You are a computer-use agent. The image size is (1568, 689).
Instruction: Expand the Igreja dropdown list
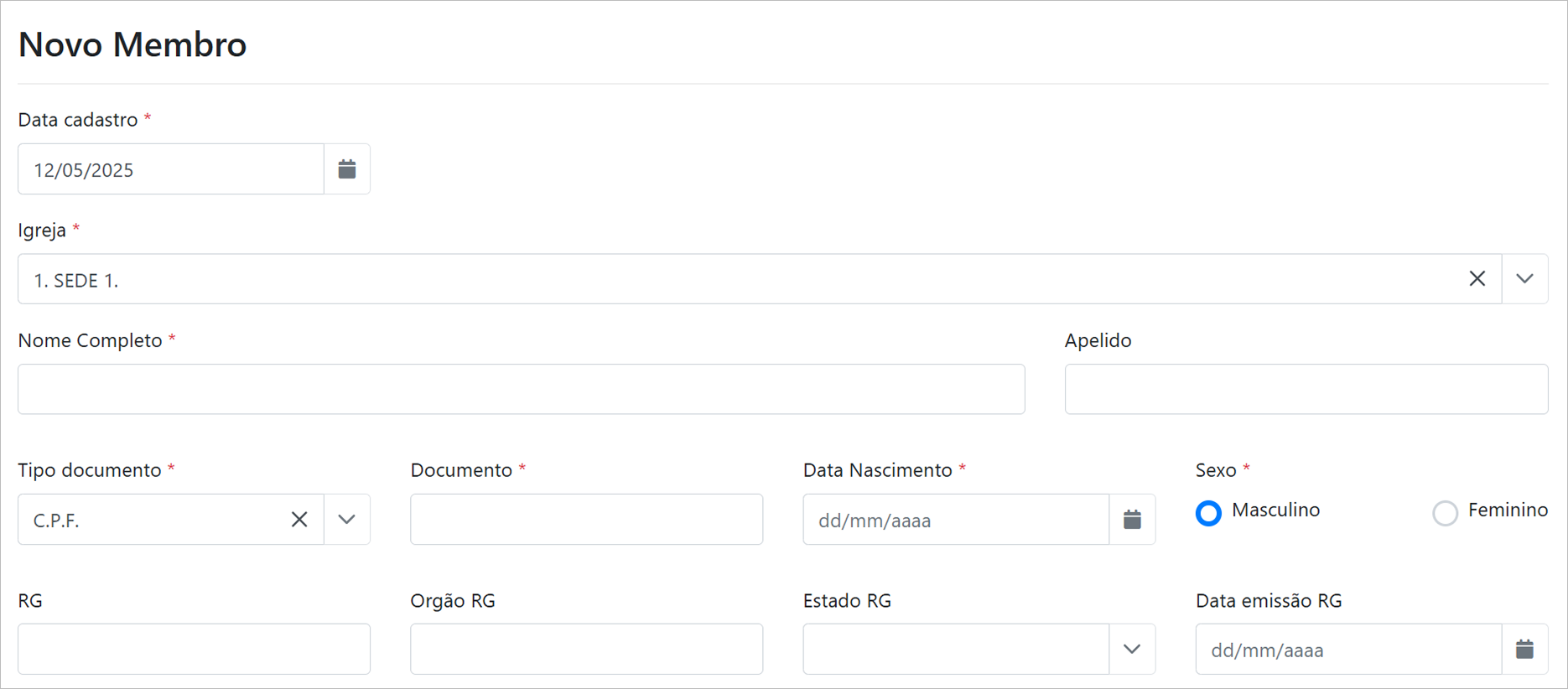pos(1524,279)
